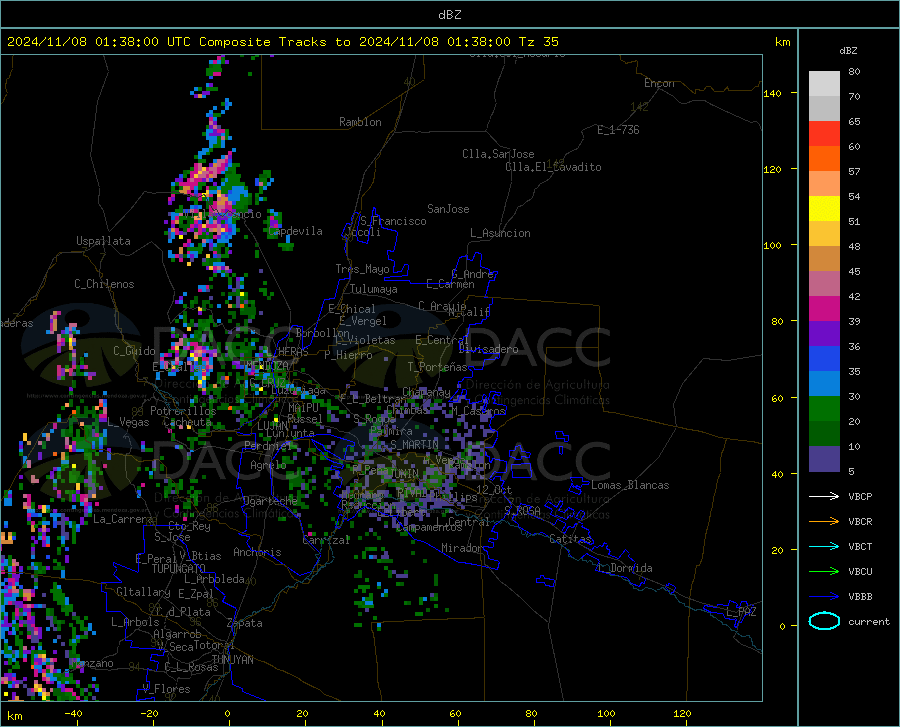Click the 'SanJose' map label
This screenshot has width=900, height=727.
click(x=448, y=209)
